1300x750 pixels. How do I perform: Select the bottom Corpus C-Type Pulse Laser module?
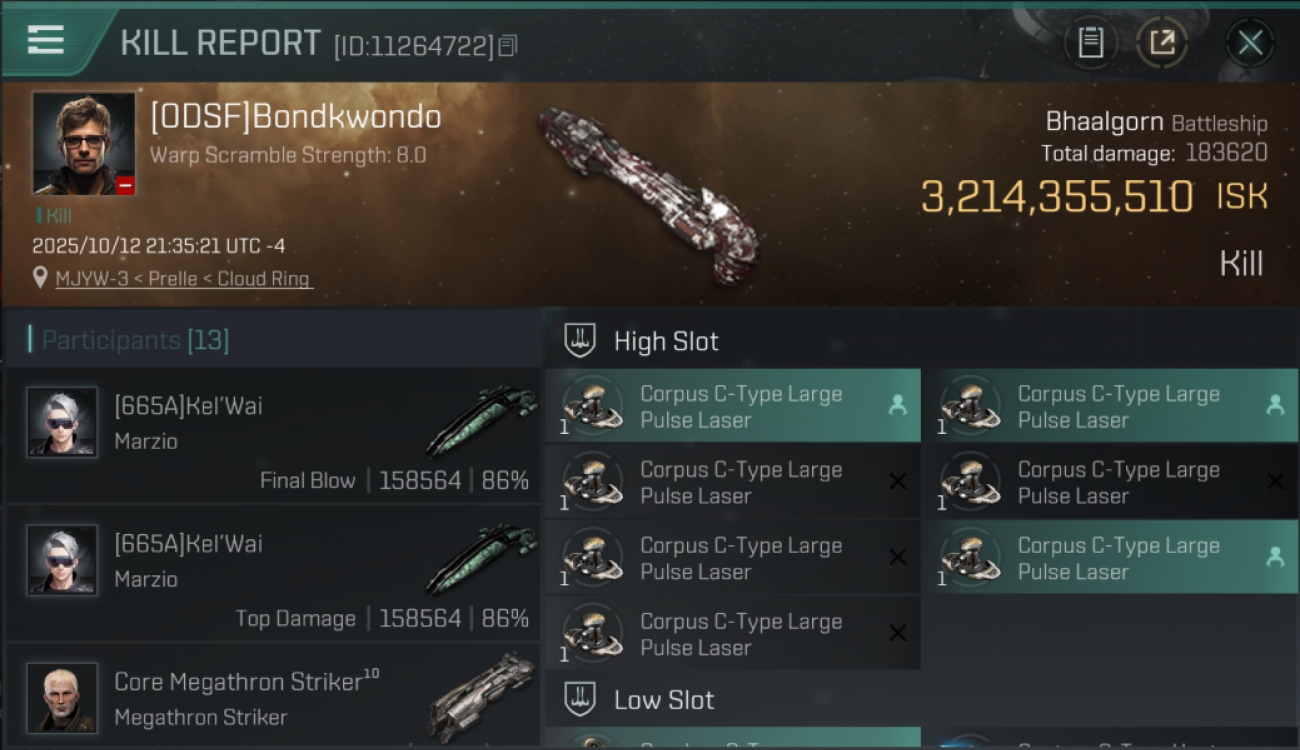[x=733, y=634]
